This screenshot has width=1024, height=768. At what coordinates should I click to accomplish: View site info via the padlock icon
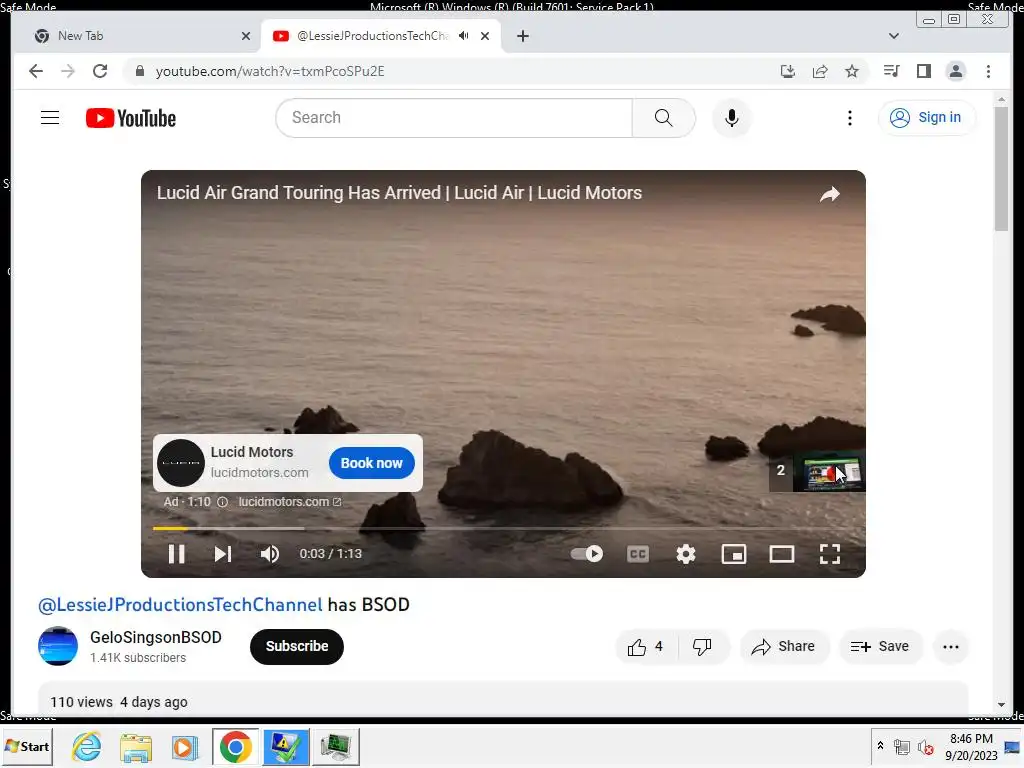pyautogui.click(x=139, y=71)
